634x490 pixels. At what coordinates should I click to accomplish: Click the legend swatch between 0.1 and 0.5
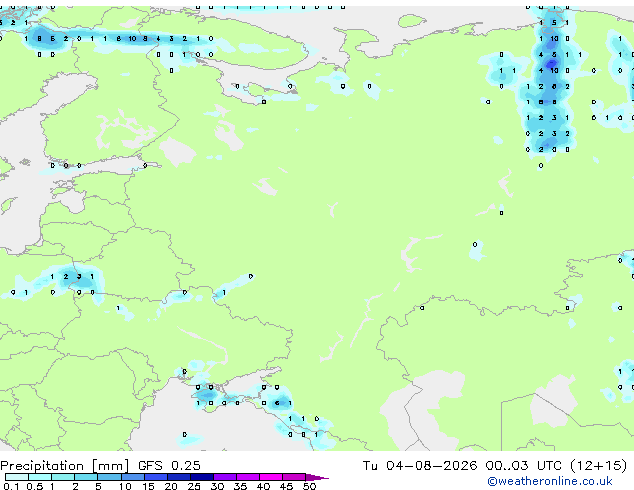pyautogui.click(x=17, y=477)
